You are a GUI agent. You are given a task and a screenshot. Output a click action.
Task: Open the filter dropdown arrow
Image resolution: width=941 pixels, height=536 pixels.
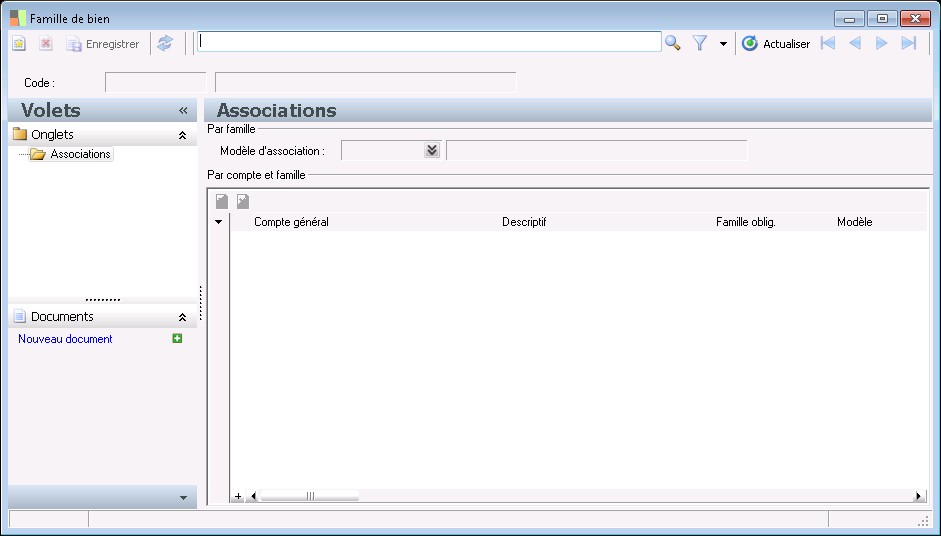point(723,44)
